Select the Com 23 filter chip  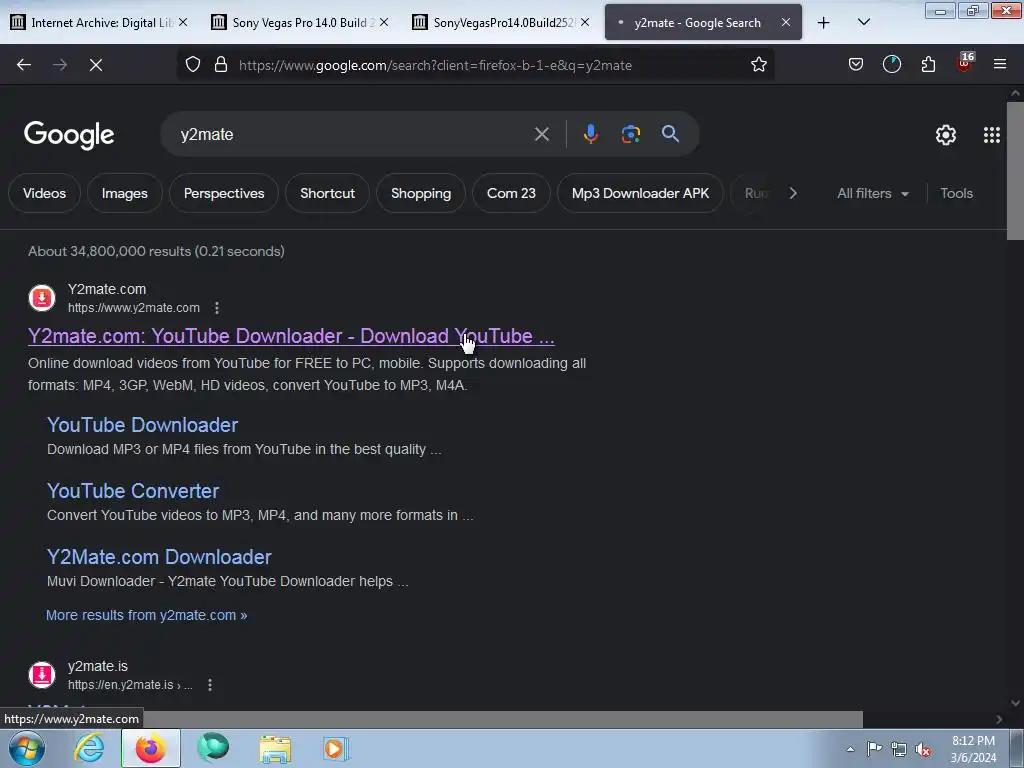511,193
